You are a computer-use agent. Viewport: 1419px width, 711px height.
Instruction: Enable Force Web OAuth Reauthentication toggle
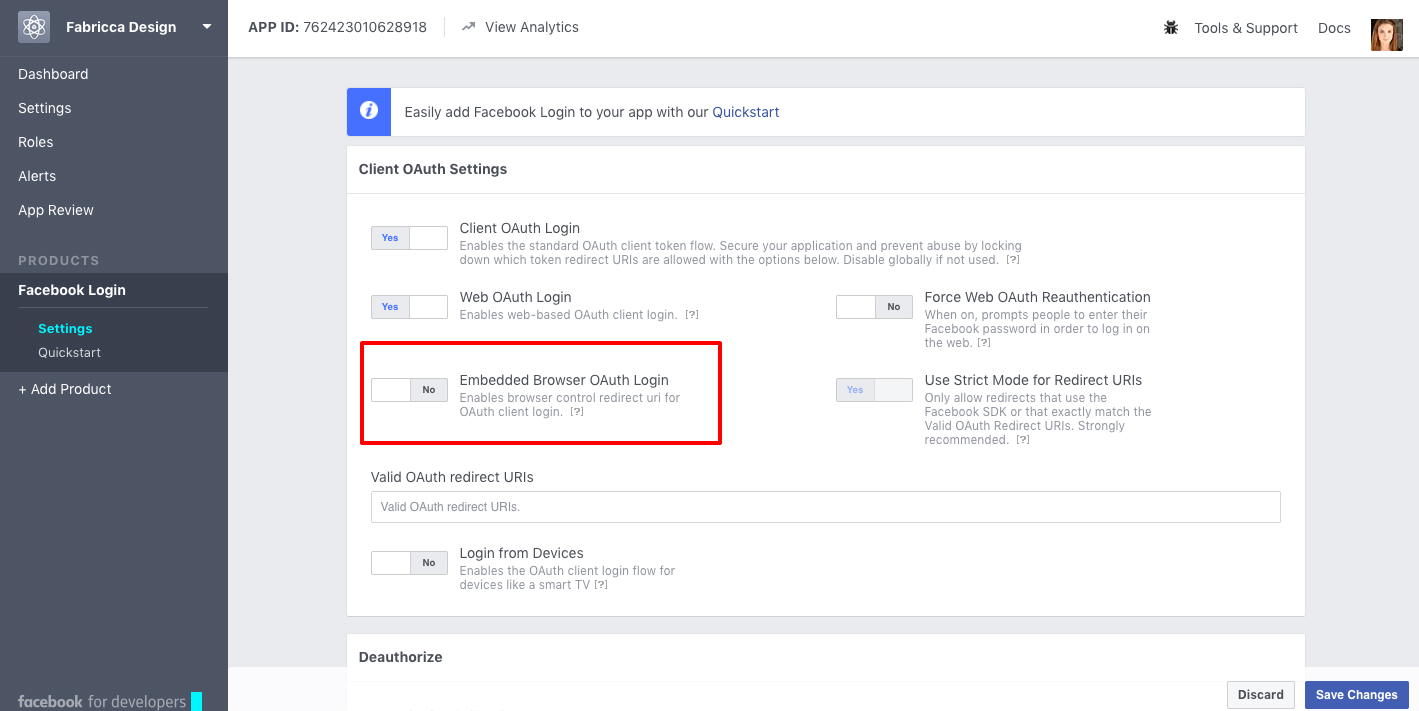(874, 307)
